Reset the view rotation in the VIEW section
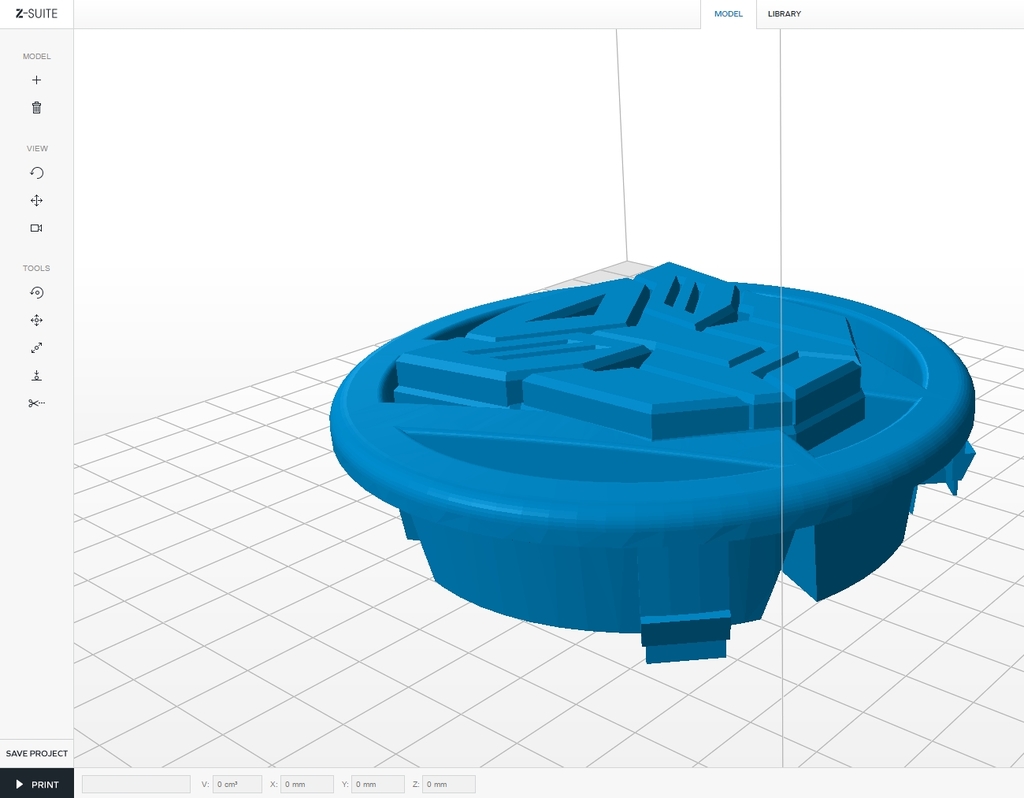Image resolution: width=1024 pixels, height=798 pixels. [36, 172]
